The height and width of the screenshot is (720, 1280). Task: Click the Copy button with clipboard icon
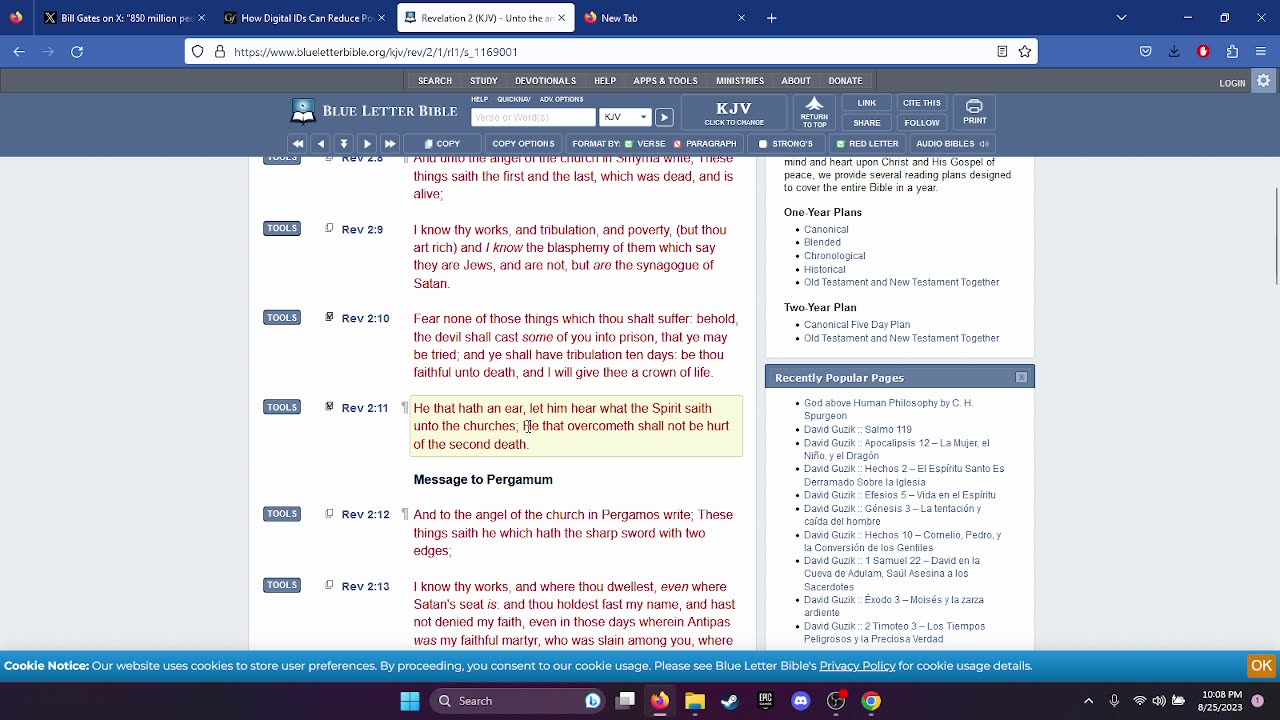coord(442,144)
